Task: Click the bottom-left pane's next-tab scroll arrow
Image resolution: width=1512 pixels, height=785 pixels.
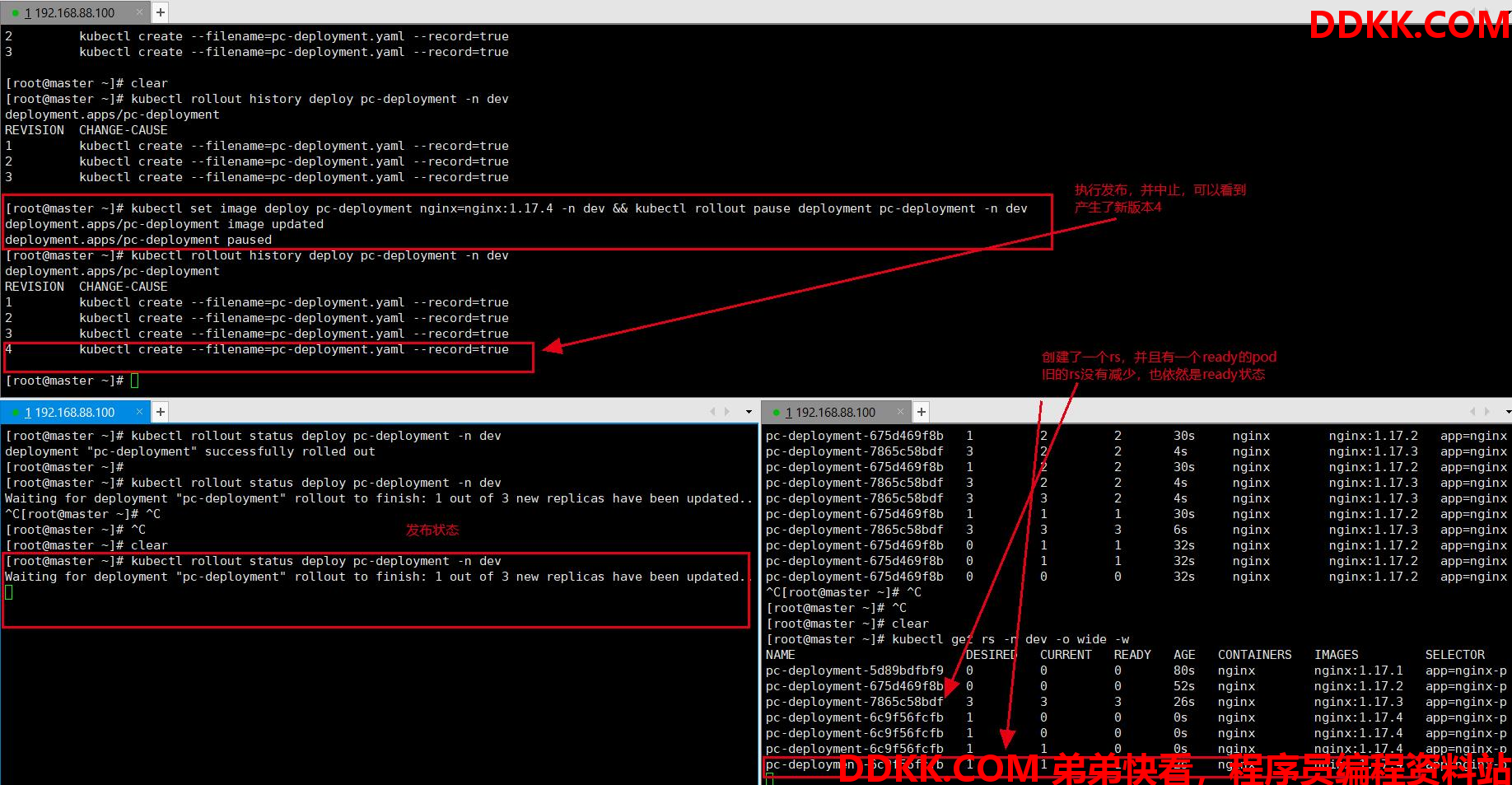Action: (726, 412)
